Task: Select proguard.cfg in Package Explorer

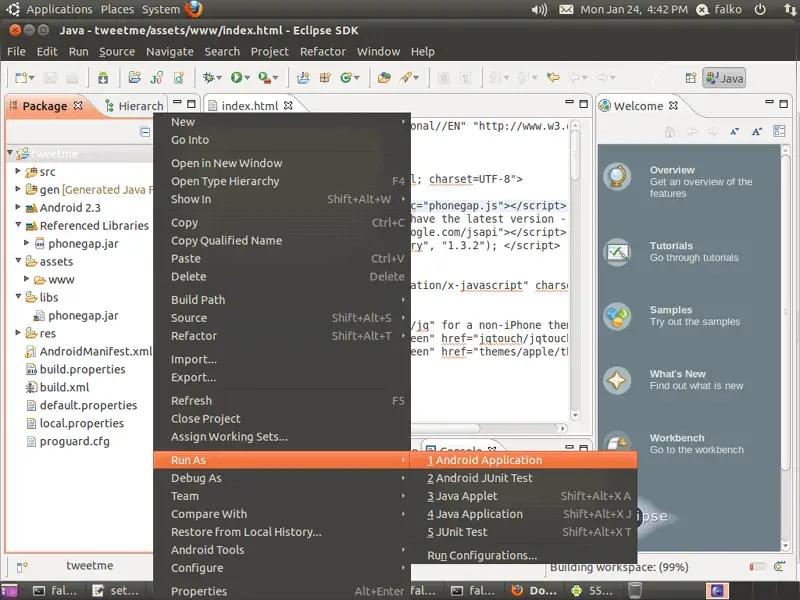Action: coord(68,442)
